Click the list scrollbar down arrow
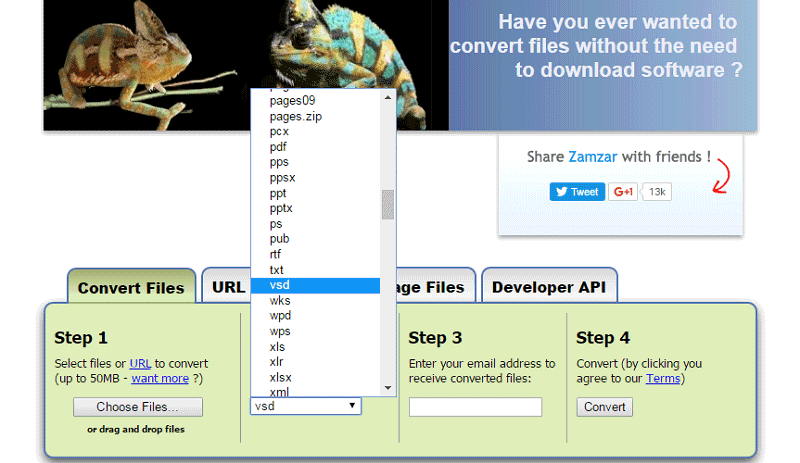This screenshot has width=800, height=463. click(x=388, y=388)
